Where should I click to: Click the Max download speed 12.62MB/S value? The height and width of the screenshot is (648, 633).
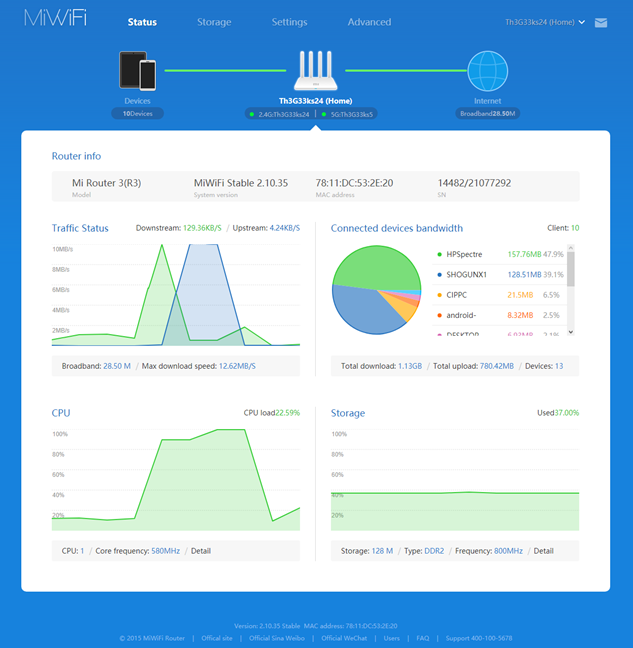pos(237,366)
